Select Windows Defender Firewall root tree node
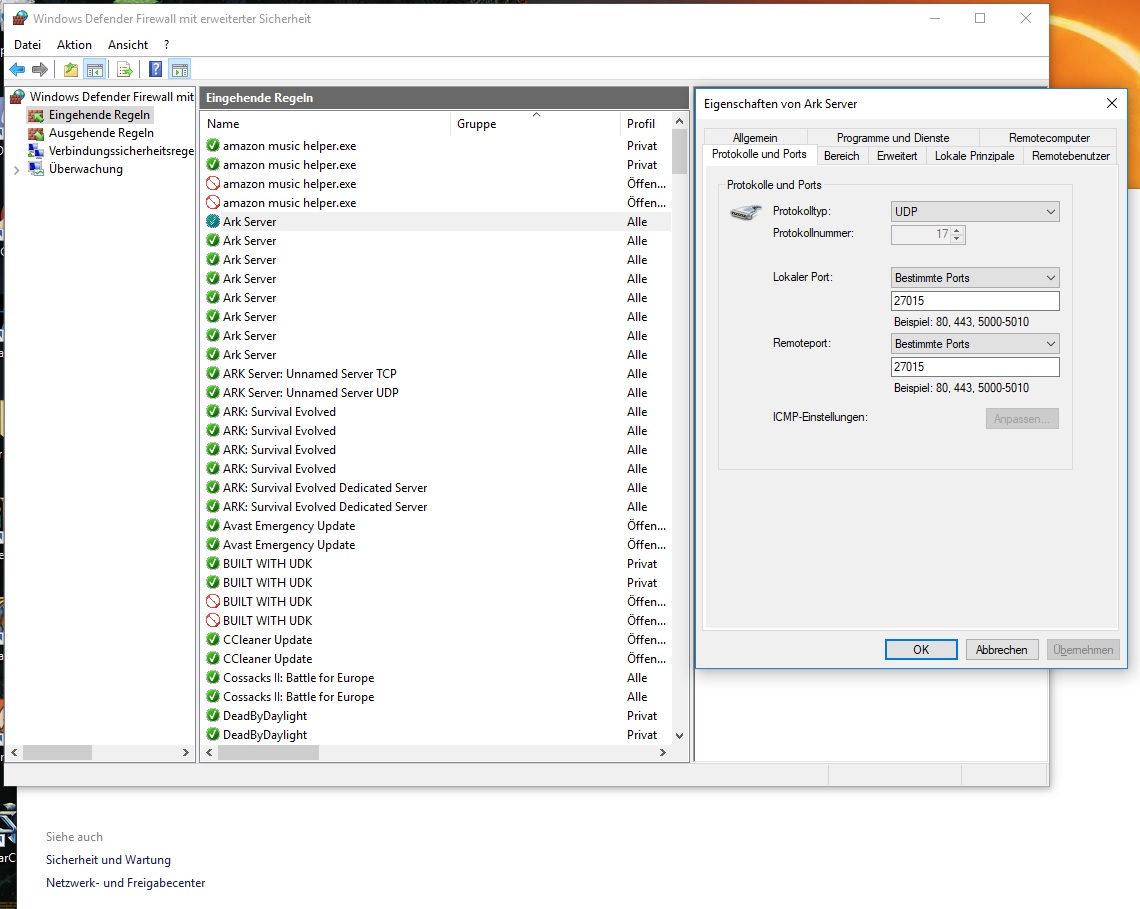The image size is (1140, 909). pyautogui.click(x=111, y=96)
